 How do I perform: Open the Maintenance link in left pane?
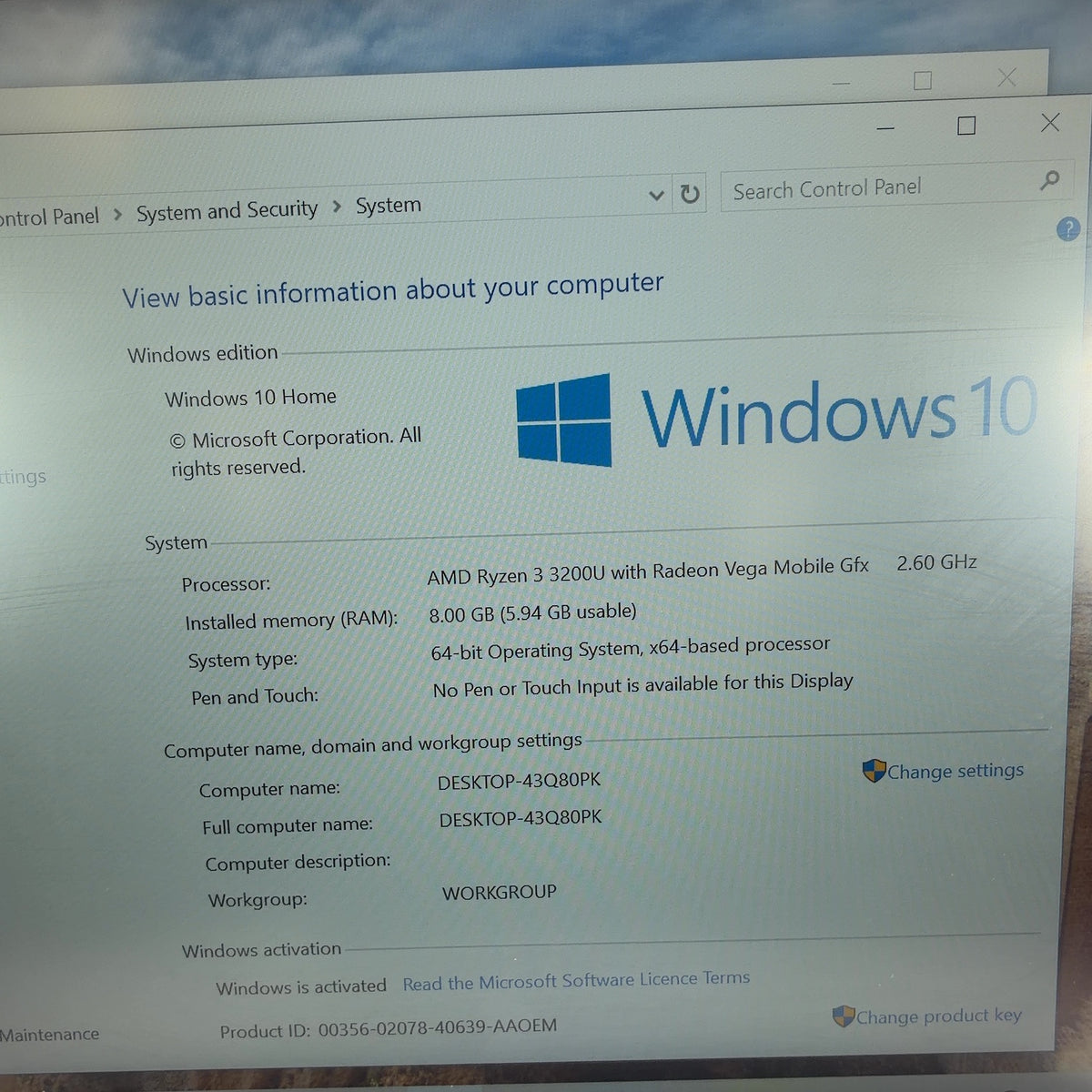pos(49,1035)
